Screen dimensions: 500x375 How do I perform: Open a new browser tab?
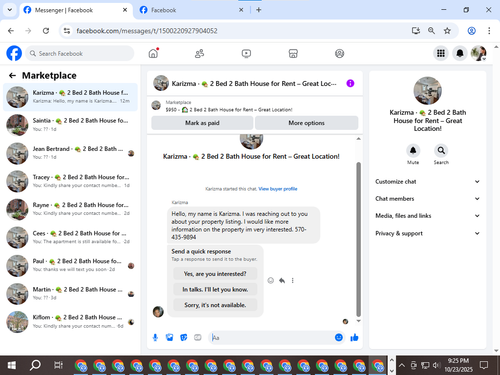point(258,10)
